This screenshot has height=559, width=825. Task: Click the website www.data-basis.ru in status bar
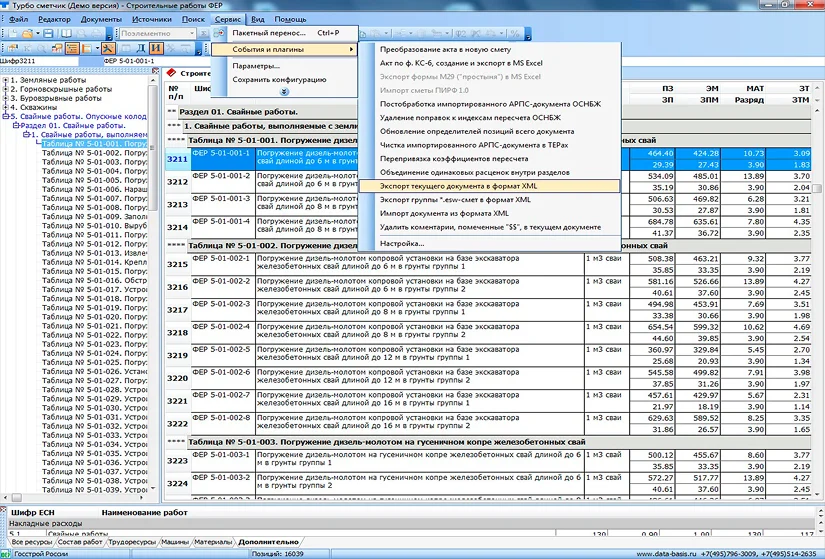pyautogui.click(x=666, y=554)
